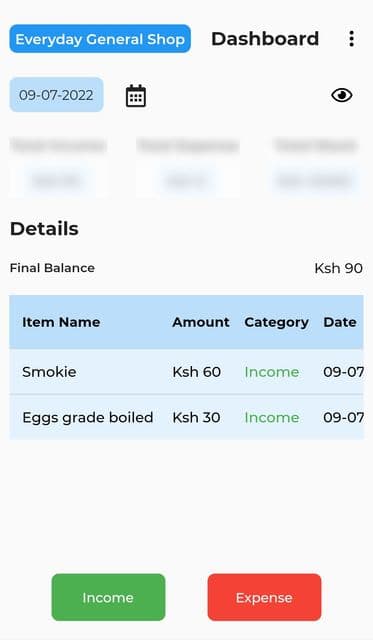The image size is (373, 640).
Task: Sort by Amount column header
Action: [x=201, y=322]
